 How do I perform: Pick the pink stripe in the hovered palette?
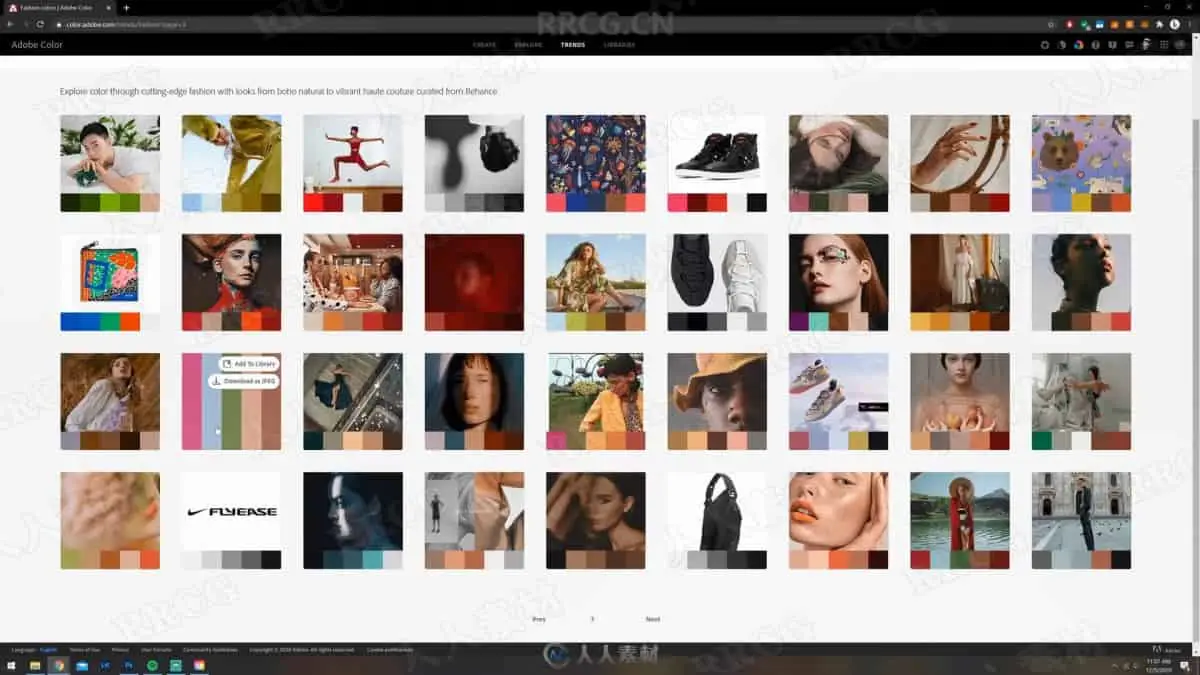pyautogui.click(x=191, y=401)
